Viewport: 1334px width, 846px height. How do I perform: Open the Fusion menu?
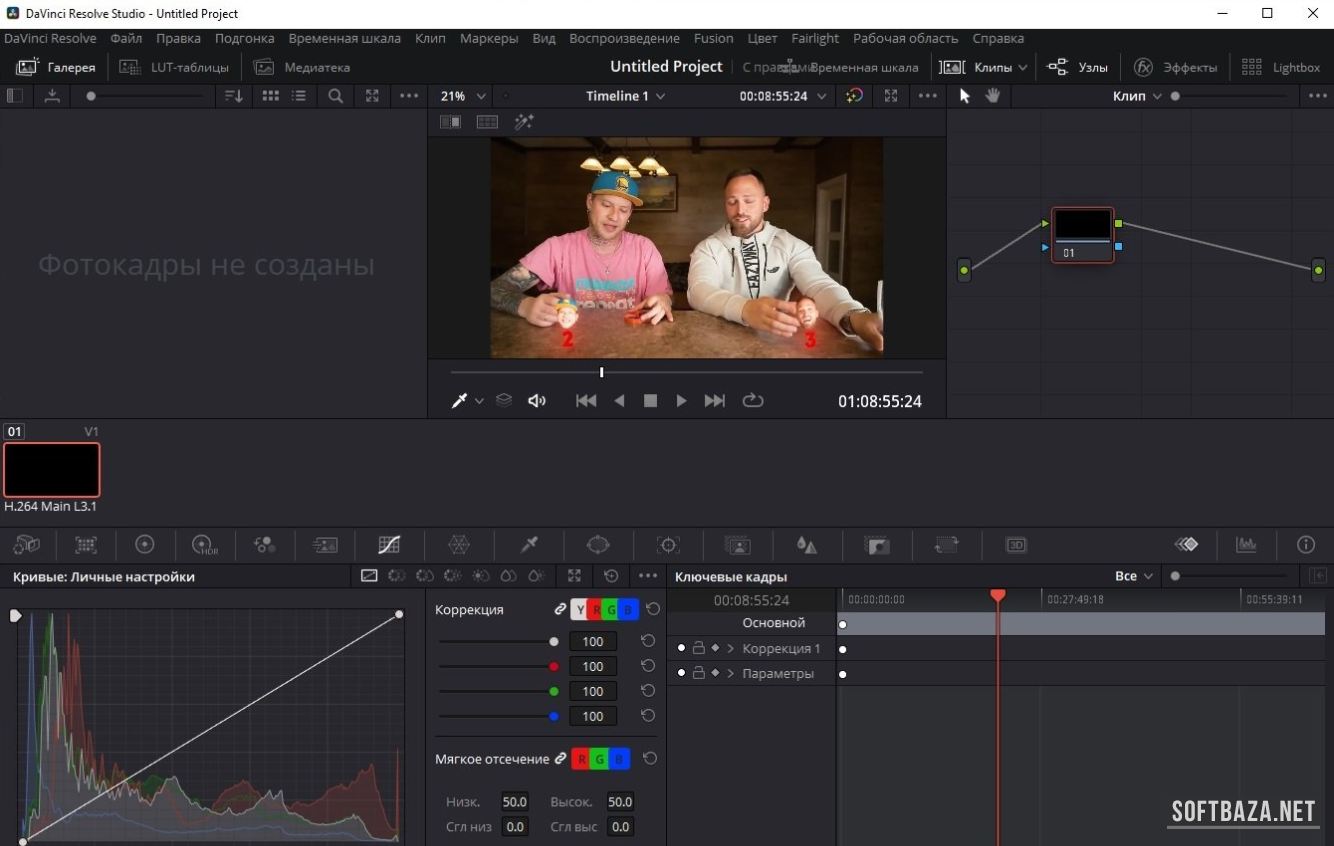[713, 38]
